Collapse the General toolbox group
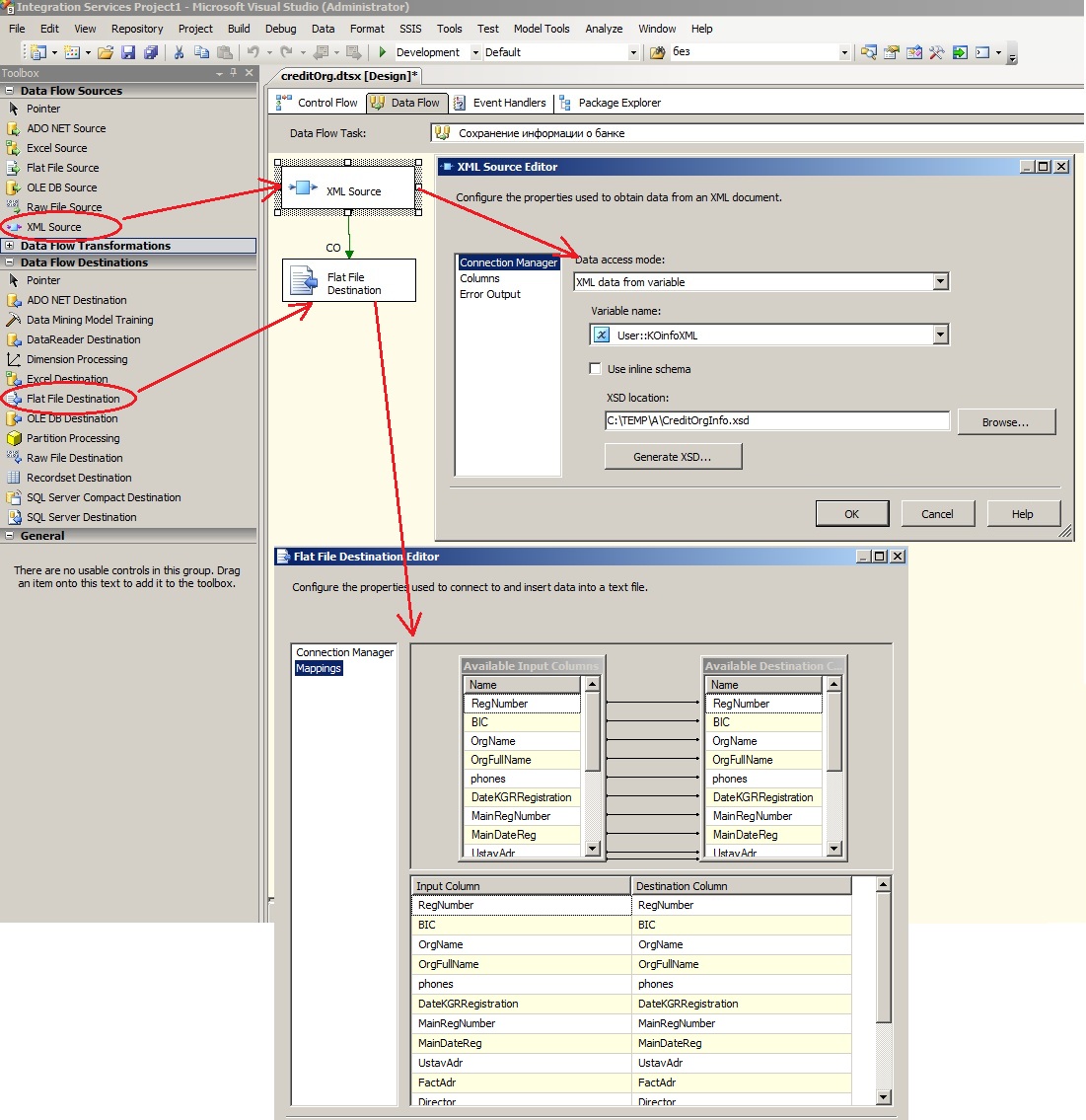 pos(10,536)
